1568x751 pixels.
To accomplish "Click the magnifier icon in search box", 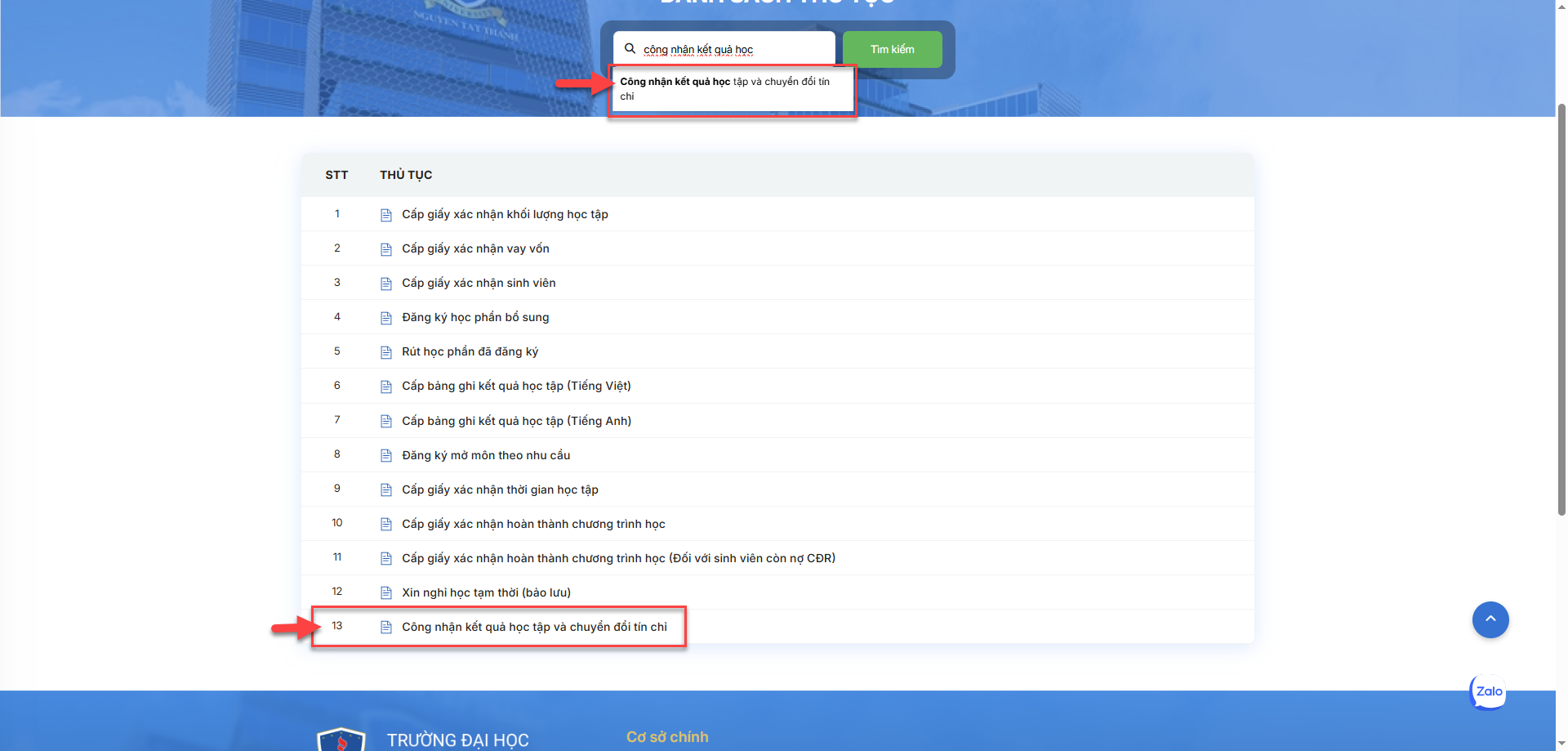I will tap(630, 49).
